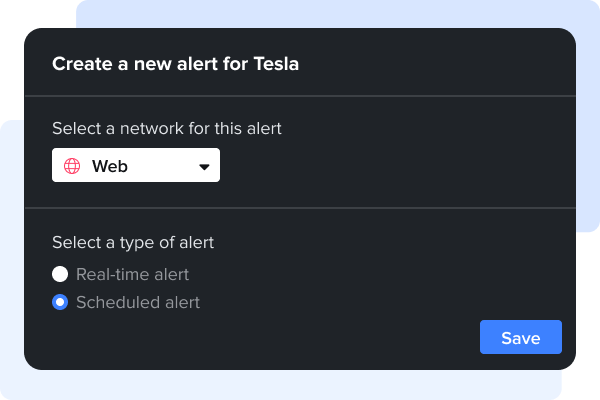
Task: Select the Scheduled alert radio button
Action: point(60,302)
